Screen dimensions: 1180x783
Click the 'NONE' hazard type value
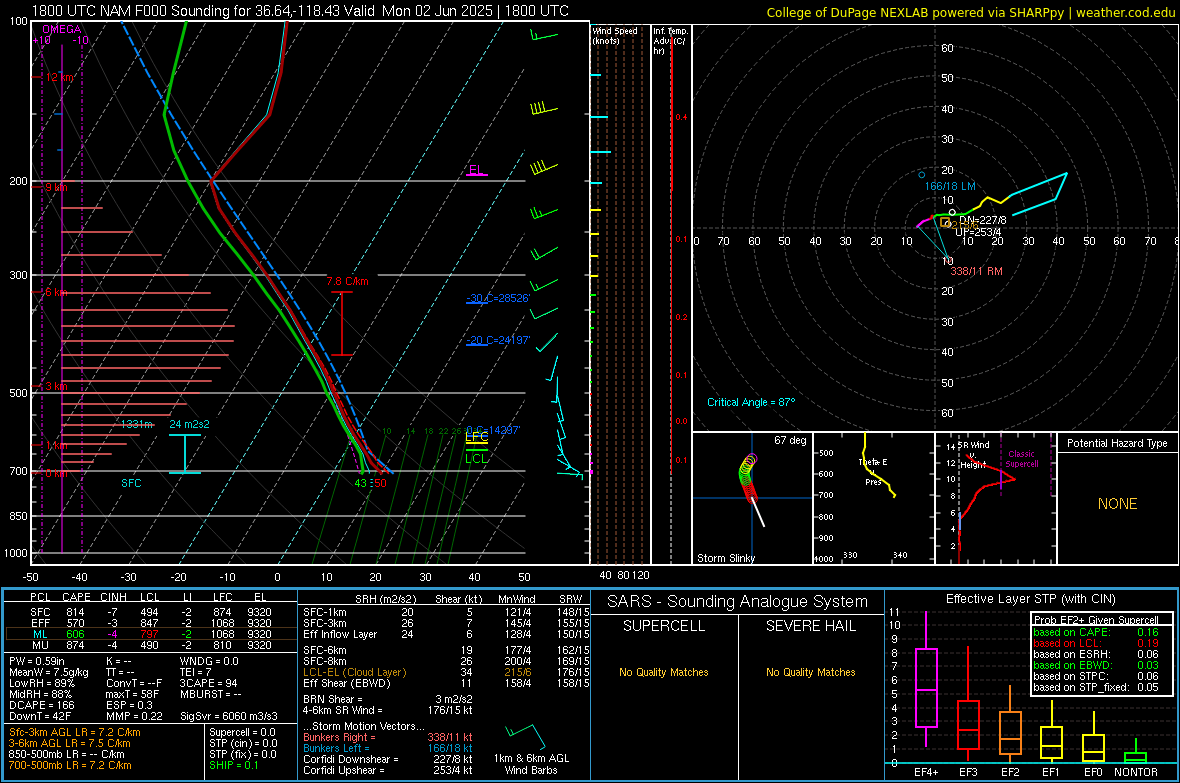point(1118,504)
